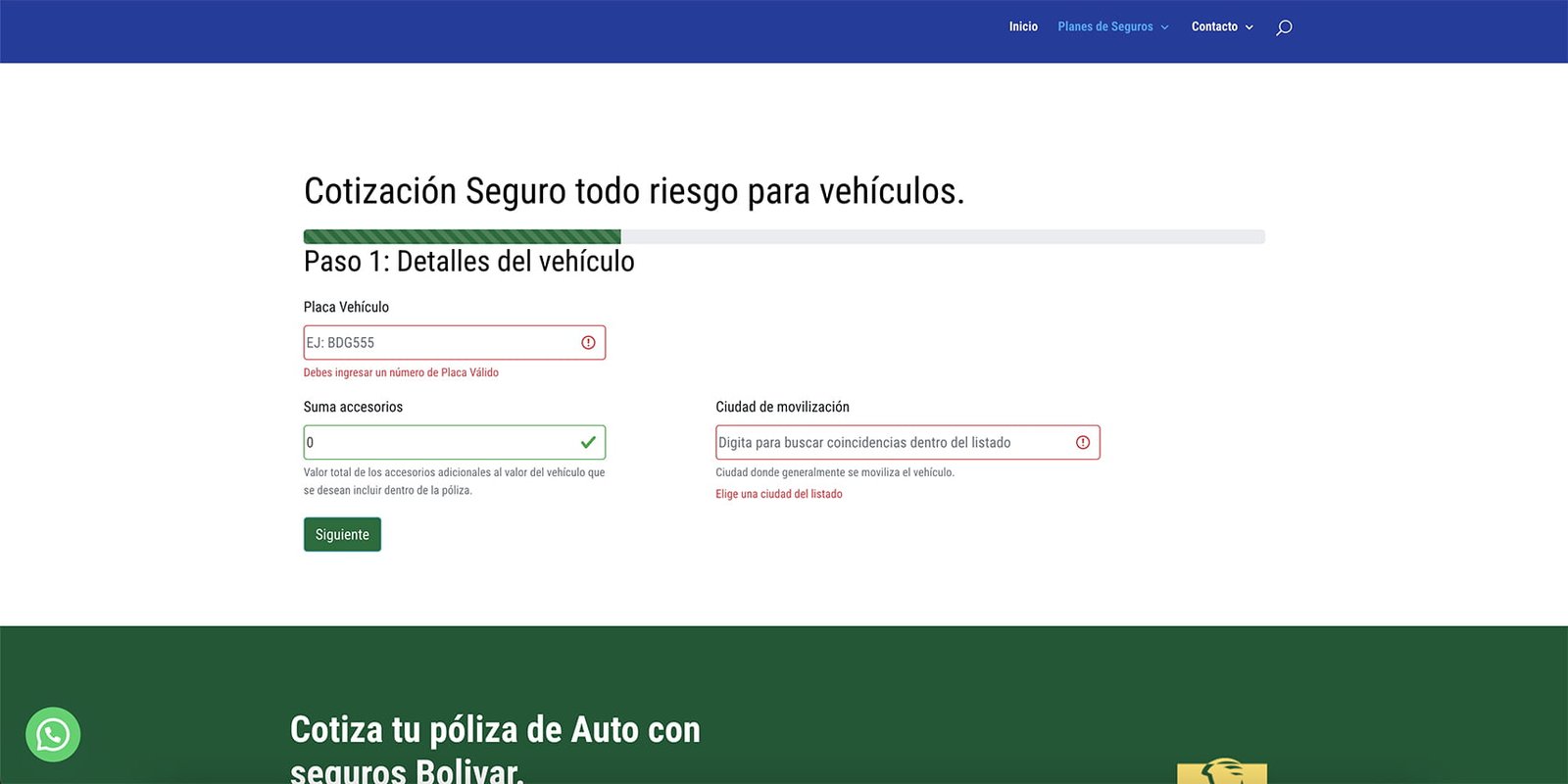Click error icon in Ciudad de movilización field

pos(1083,442)
